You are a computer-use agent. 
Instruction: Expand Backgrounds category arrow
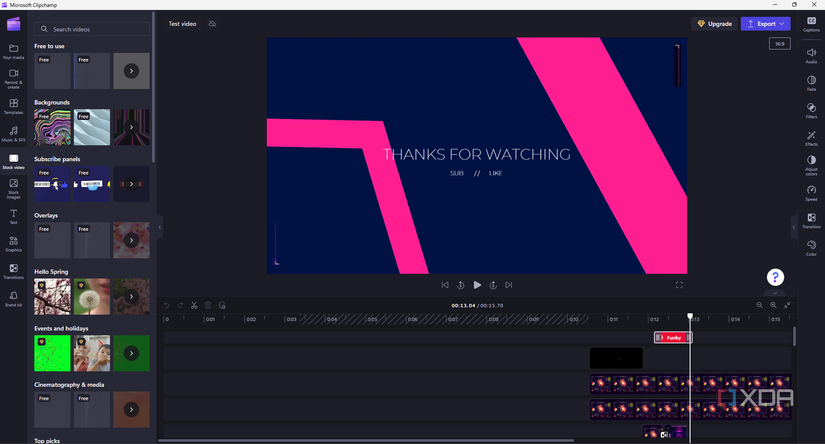132,127
